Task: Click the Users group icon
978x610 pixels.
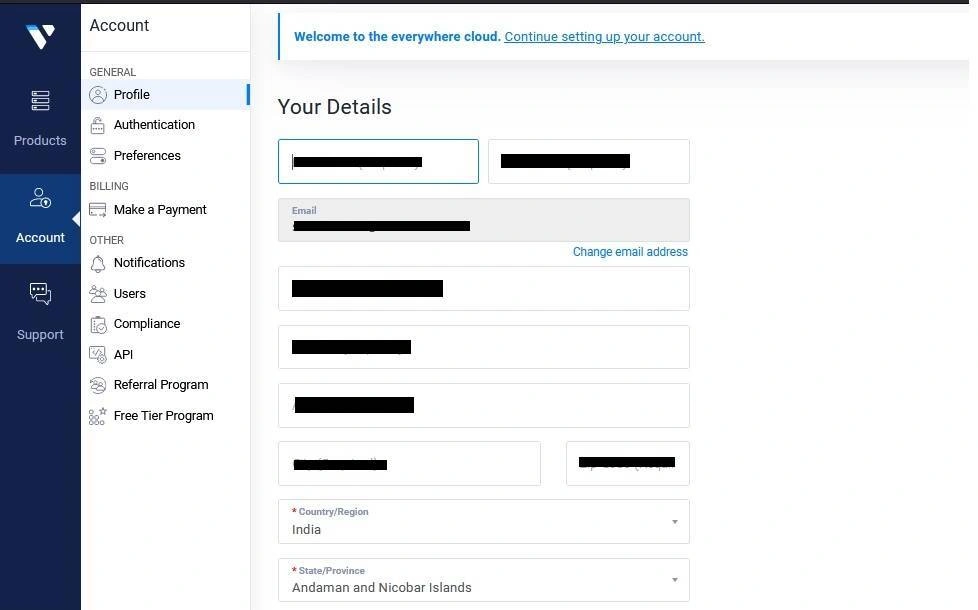Action: [x=97, y=293]
